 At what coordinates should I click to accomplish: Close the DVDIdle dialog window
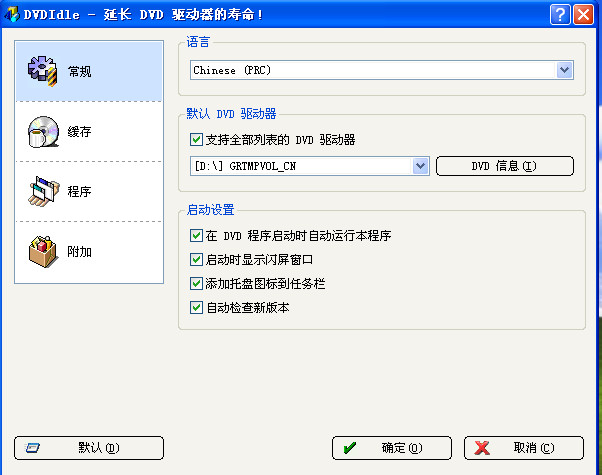[x=584, y=15]
